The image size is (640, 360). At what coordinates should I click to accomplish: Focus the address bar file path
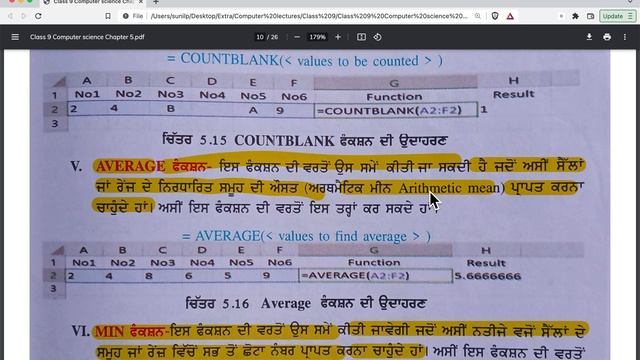point(309,16)
